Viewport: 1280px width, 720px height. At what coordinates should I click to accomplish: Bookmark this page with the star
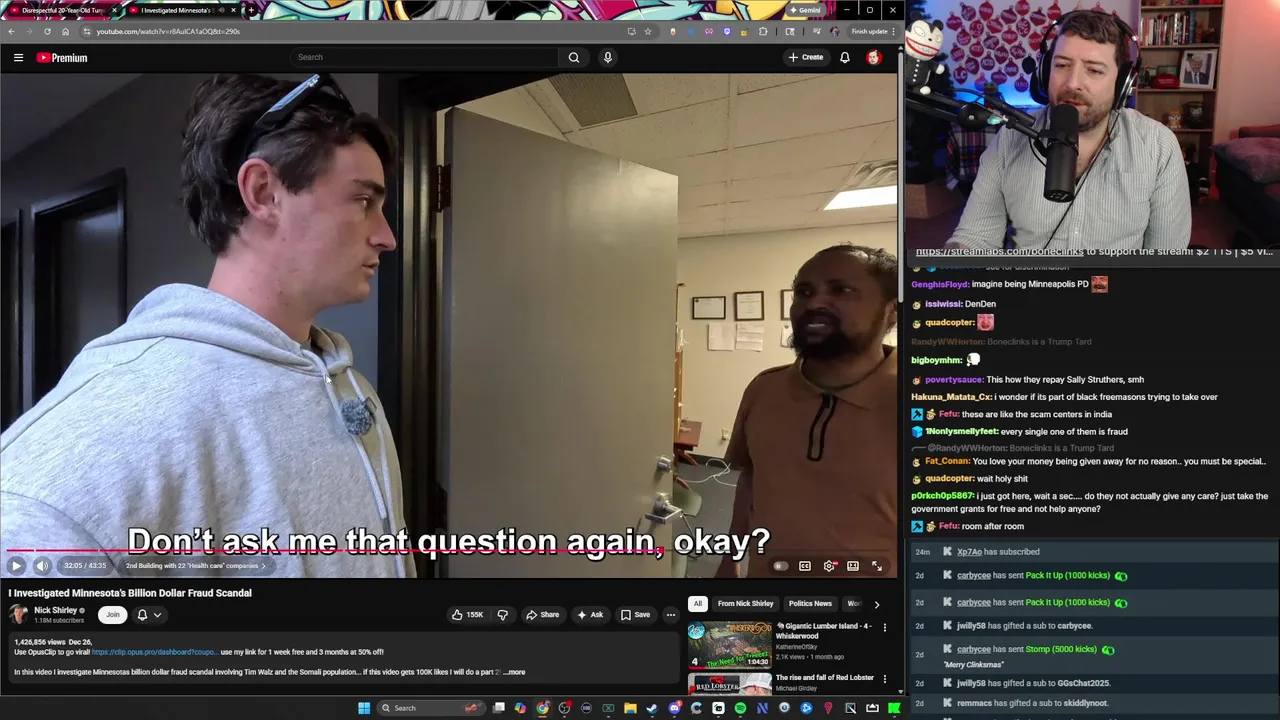pyautogui.click(x=648, y=31)
